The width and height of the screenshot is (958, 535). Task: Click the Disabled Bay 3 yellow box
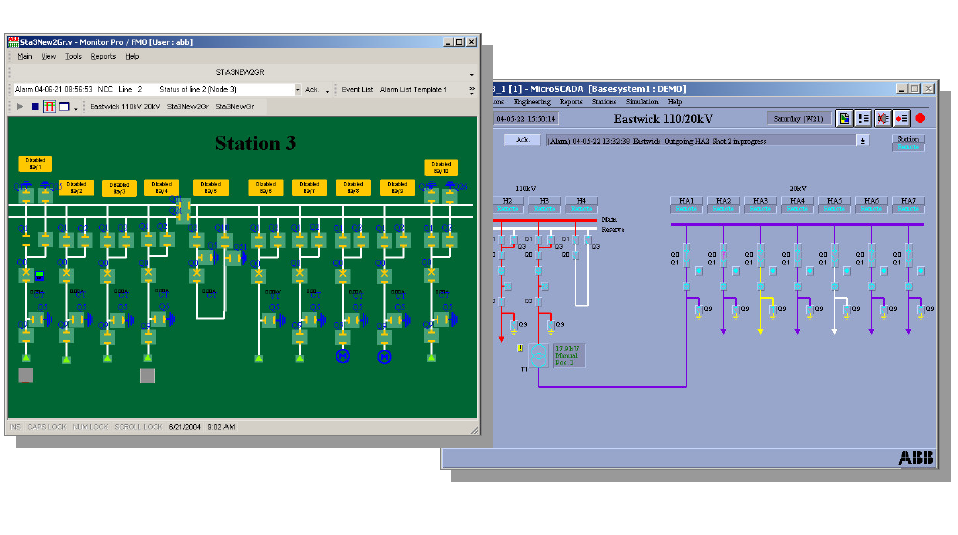click(x=119, y=187)
